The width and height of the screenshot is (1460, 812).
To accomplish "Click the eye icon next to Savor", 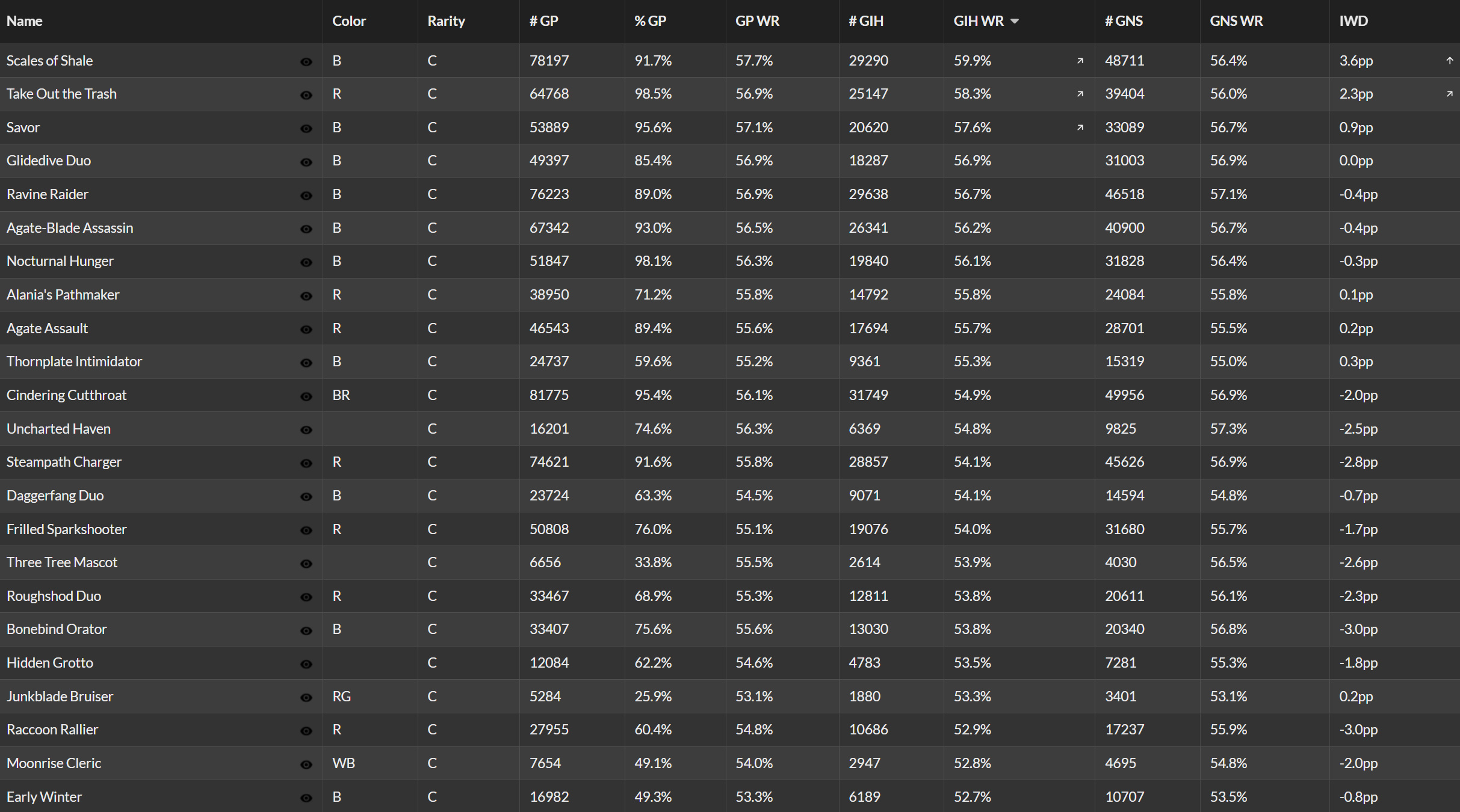I will tap(306, 129).
